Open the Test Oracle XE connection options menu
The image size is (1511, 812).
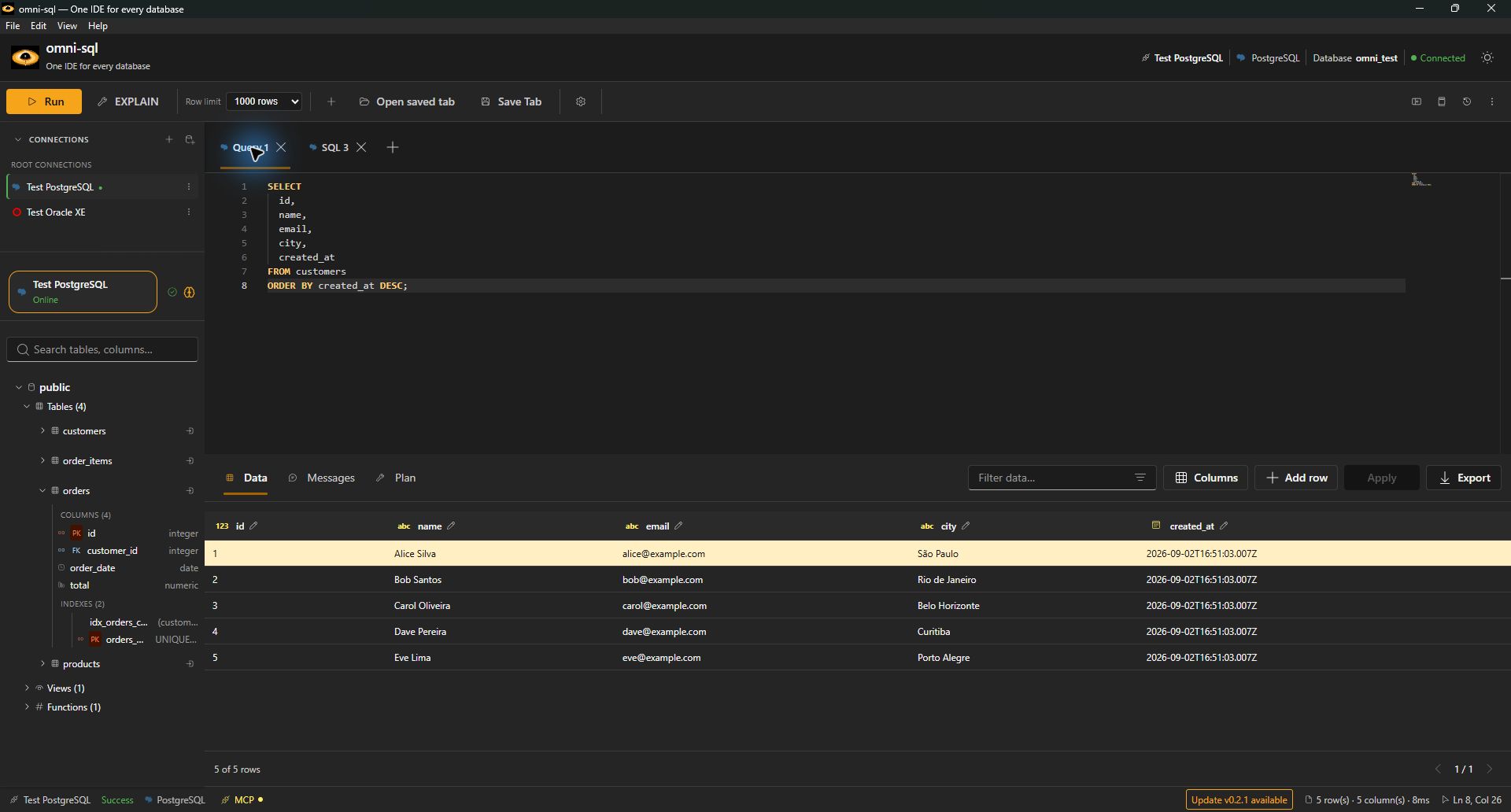pyautogui.click(x=189, y=212)
